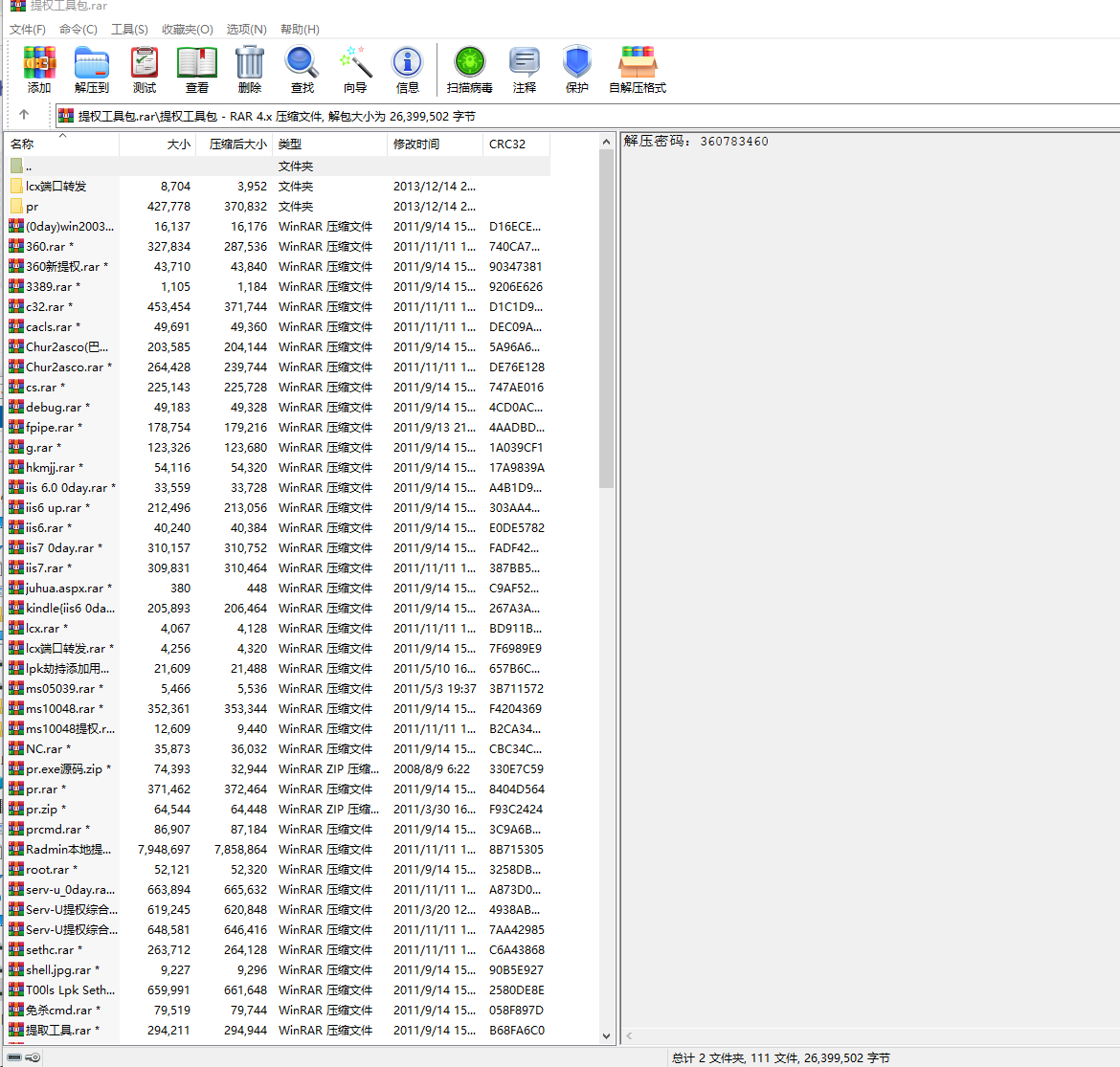Launch the 向导 (Wizard) wand icon
Viewport: 1120px width, 1067px height.
coord(355,62)
